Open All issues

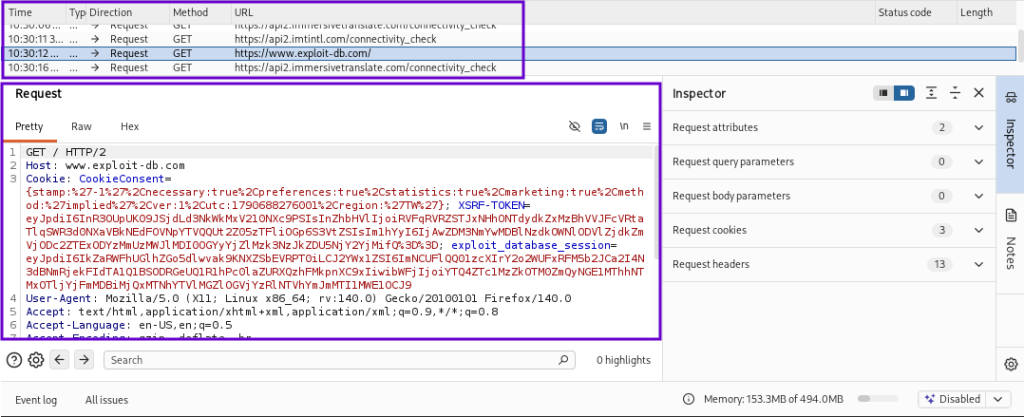click(x=106, y=400)
